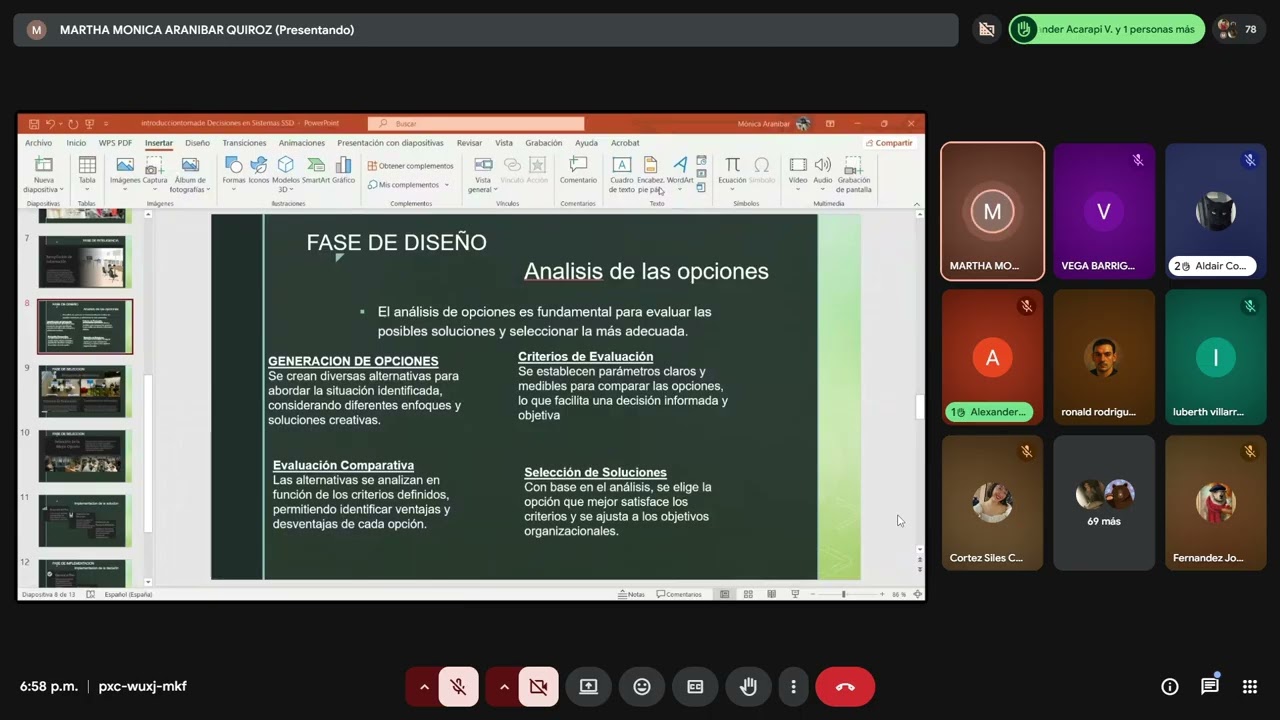Show Meet meeting details info
The width and height of the screenshot is (1280, 720).
(x=1170, y=686)
